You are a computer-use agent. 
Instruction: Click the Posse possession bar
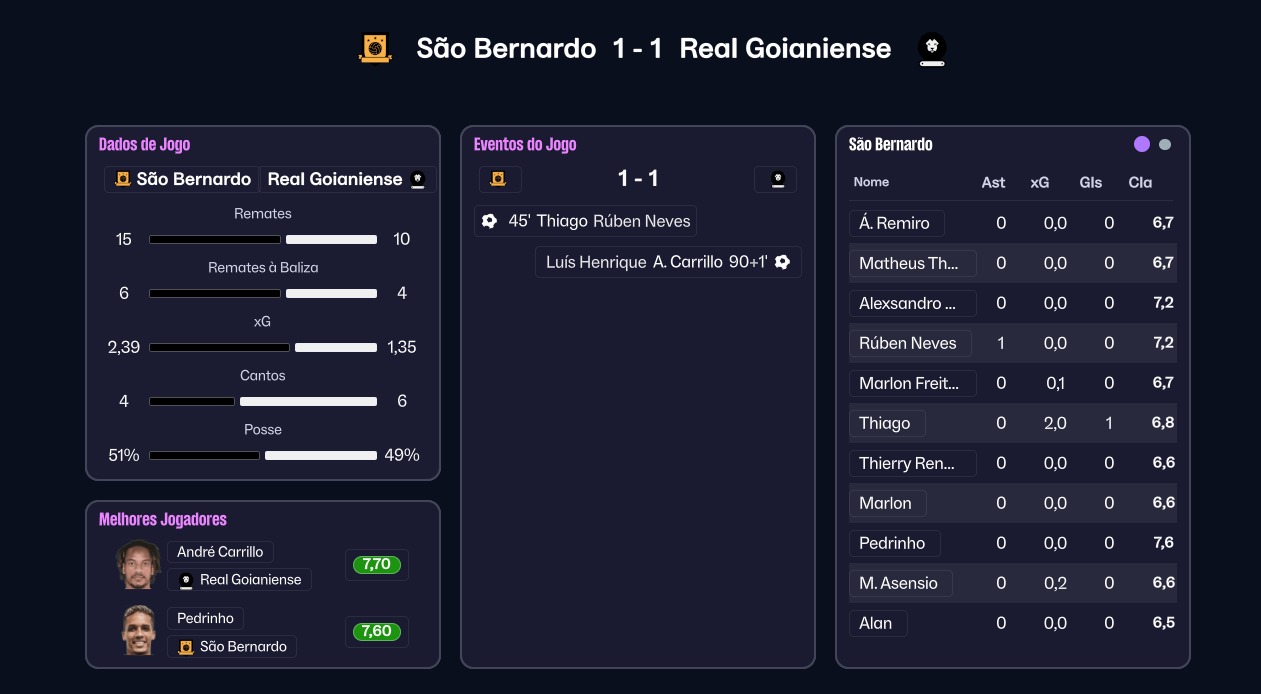263,455
